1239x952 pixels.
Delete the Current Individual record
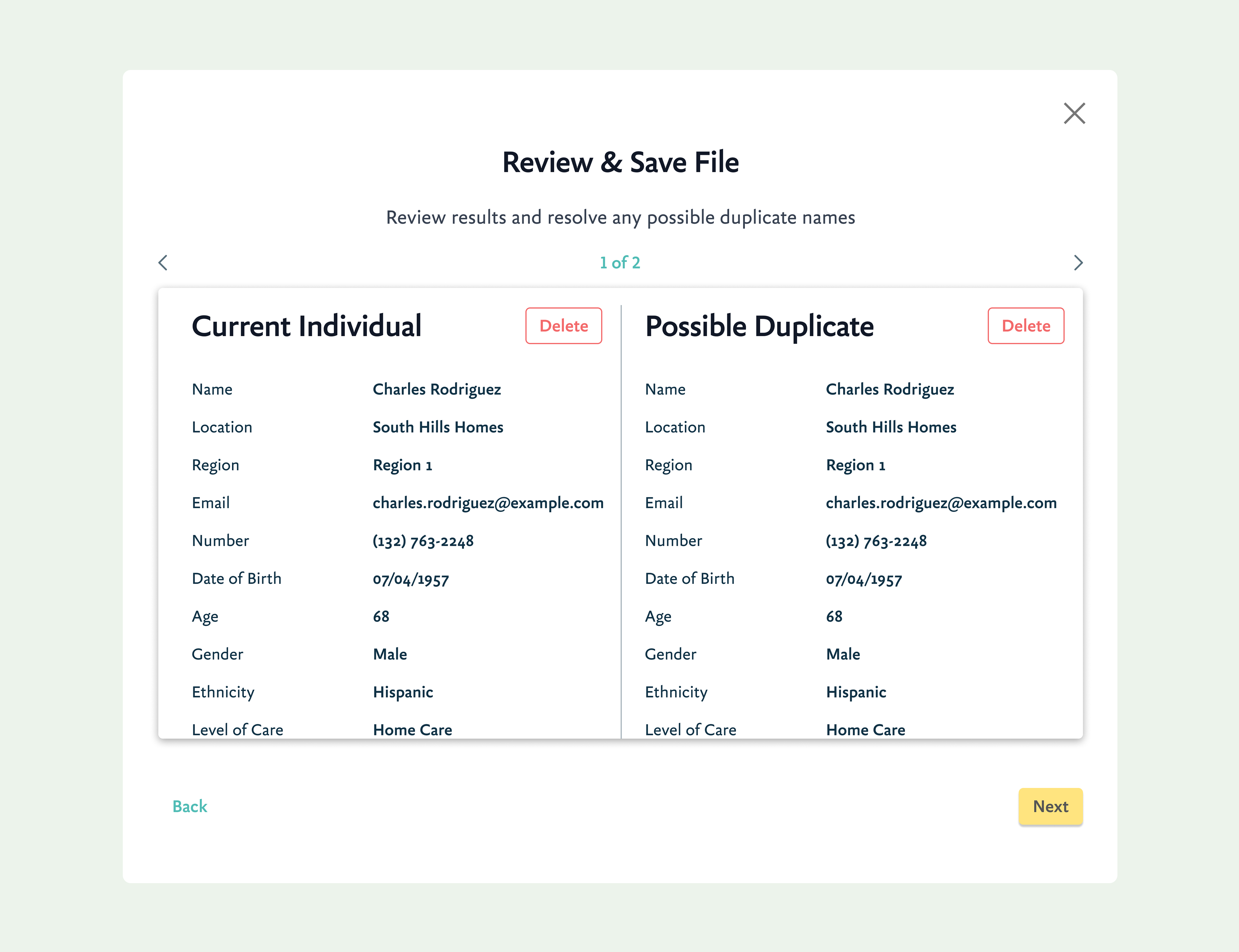[x=563, y=326]
